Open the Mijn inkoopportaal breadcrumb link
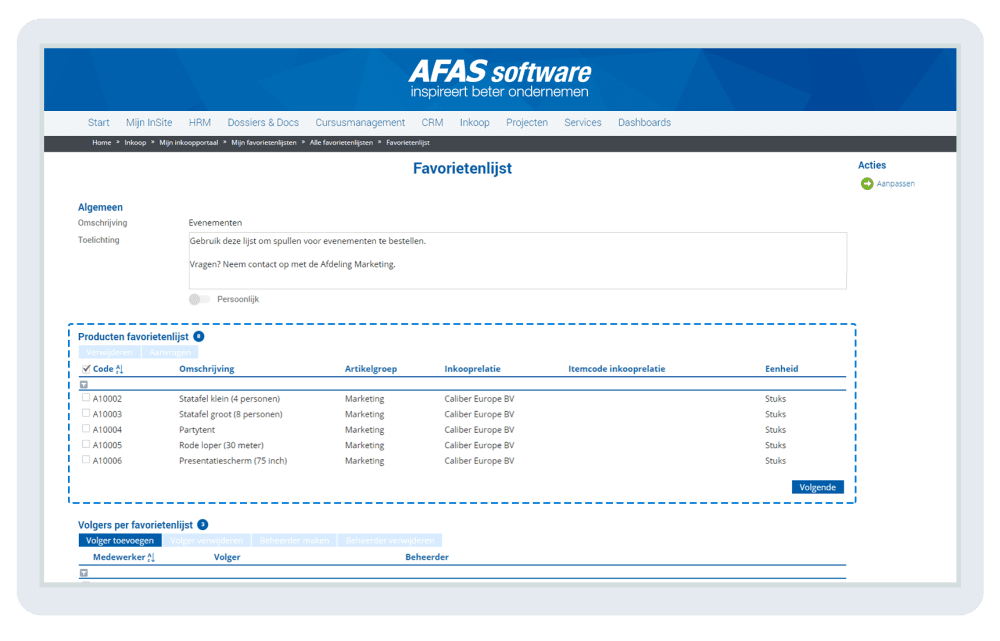The image size is (1000, 641). (x=190, y=142)
